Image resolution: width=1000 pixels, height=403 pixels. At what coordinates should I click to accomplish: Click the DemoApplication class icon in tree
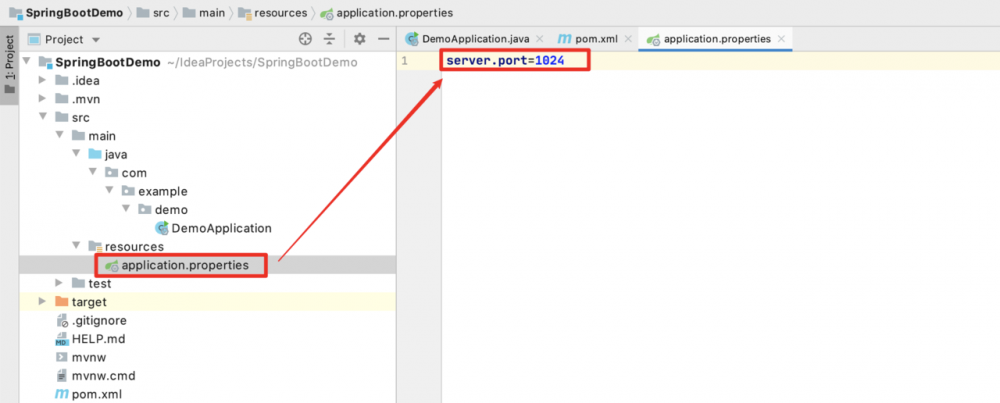(161, 228)
